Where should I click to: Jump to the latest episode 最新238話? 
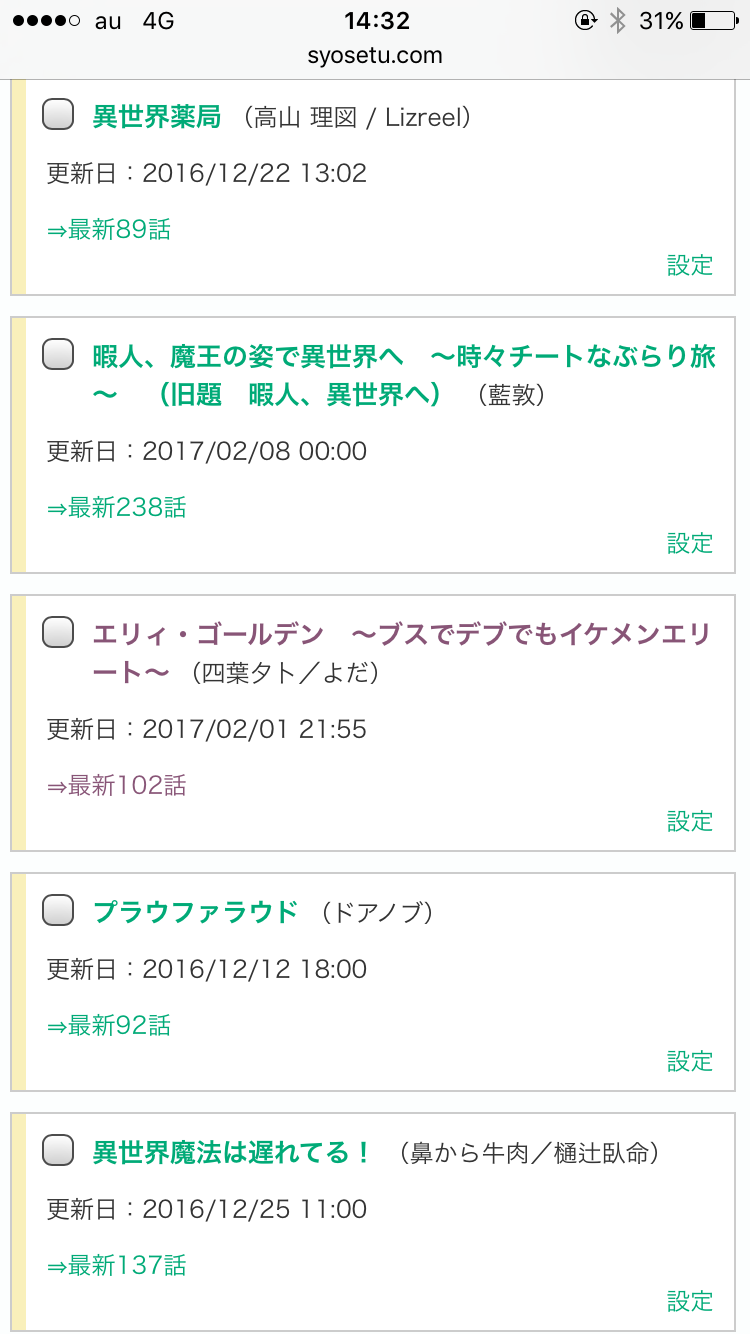(117, 508)
